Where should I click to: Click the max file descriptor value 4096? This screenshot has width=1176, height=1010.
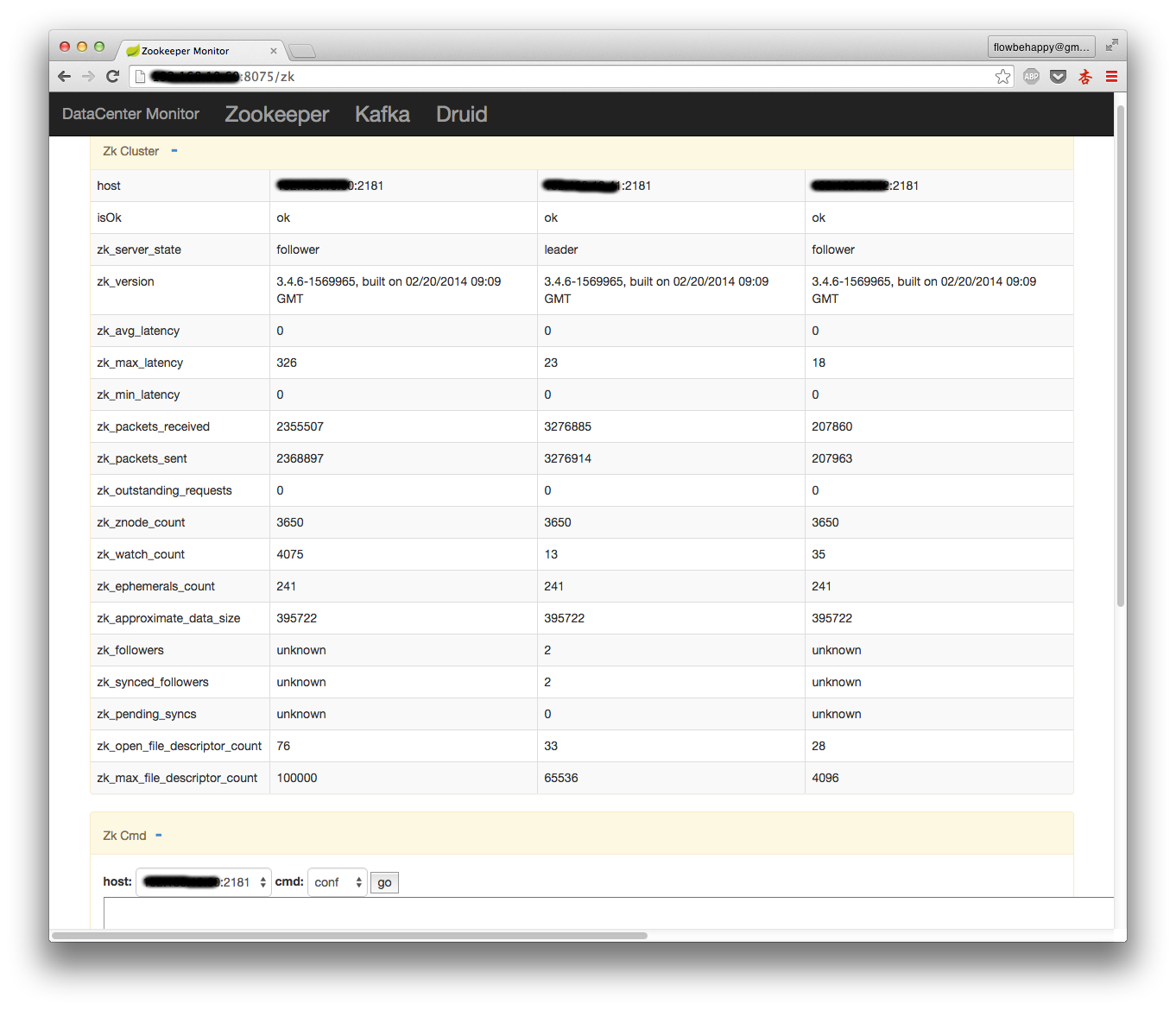[825, 778]
